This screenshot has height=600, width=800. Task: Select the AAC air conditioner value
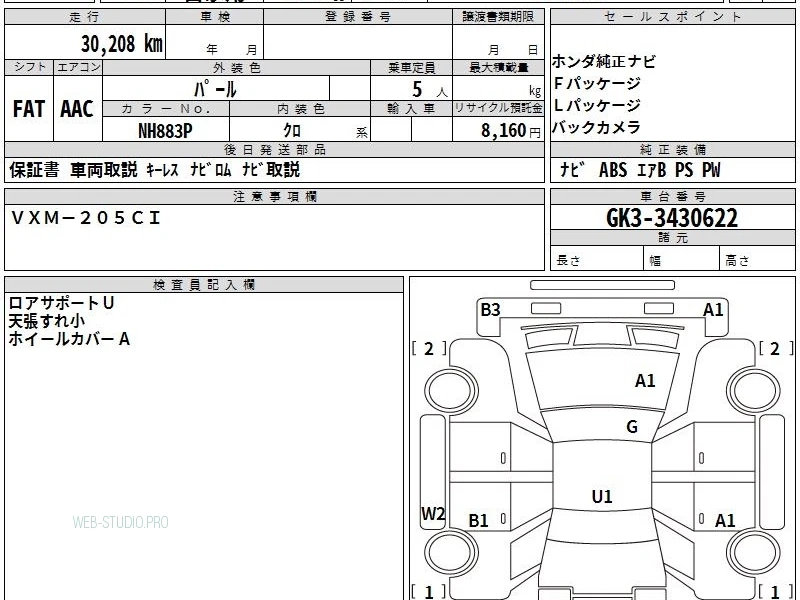[77, 109]
